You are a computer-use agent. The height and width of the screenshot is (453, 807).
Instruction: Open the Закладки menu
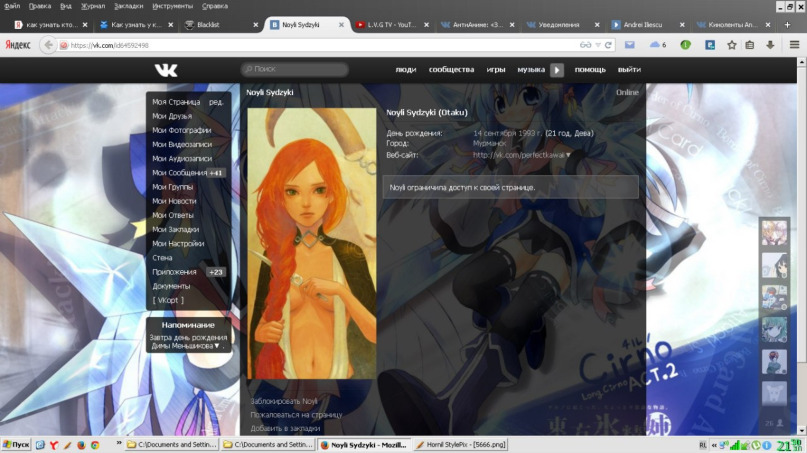[x=128, y=6]
